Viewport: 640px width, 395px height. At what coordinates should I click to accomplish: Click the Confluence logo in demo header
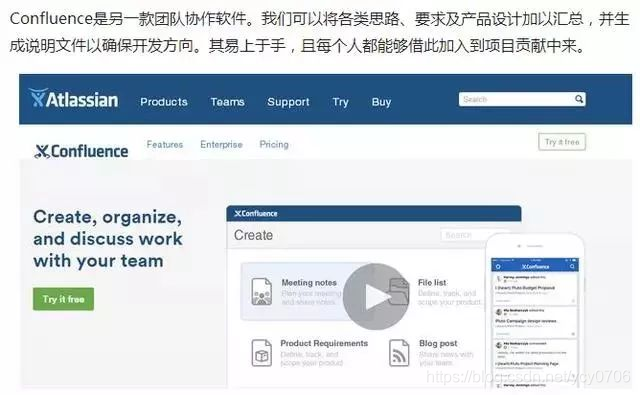[x=256, y=213]
